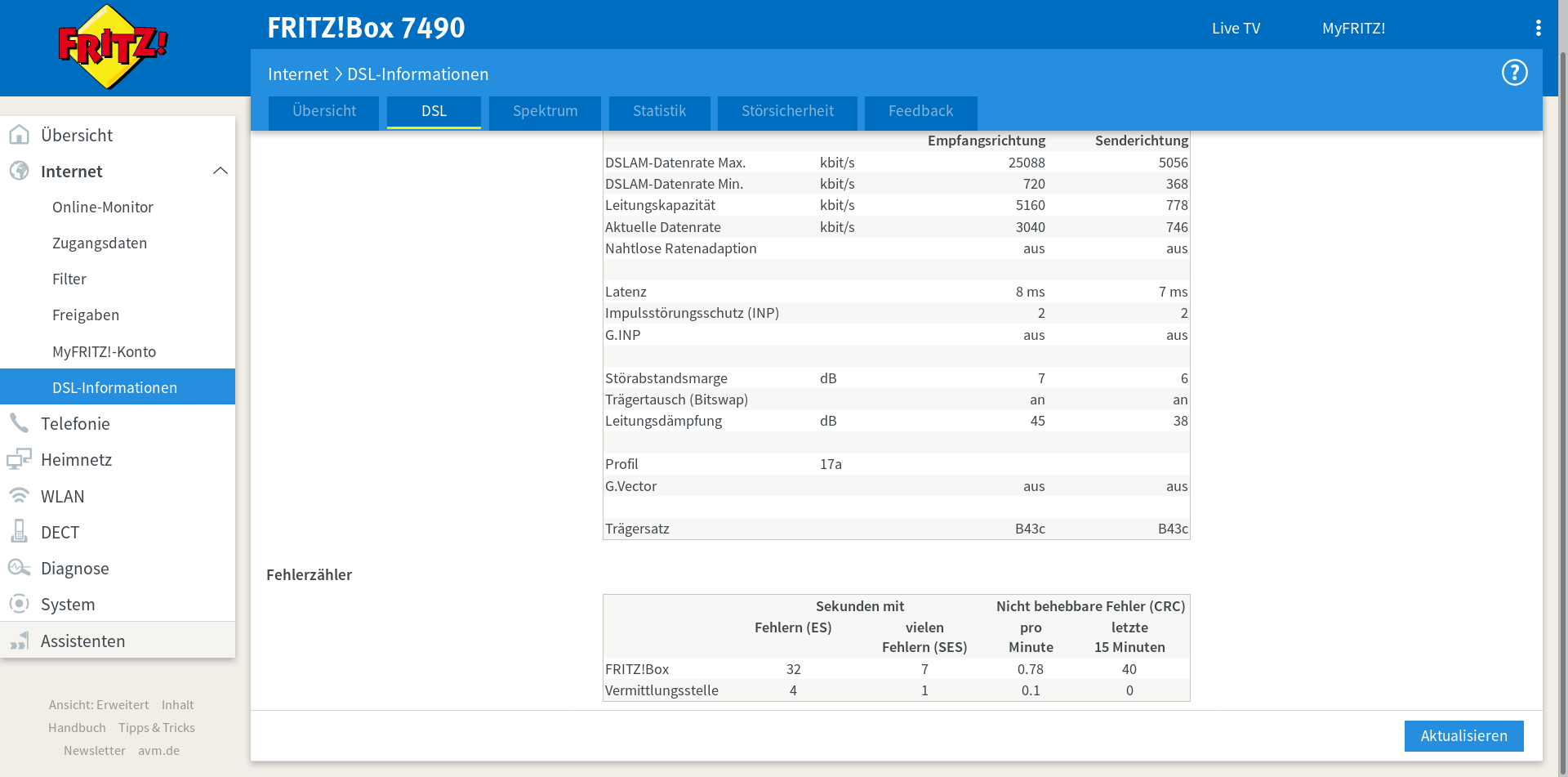Click the G.Vector row label
Image resolution: width=1568 pixels, height=777 pixels.
(630, 486)
